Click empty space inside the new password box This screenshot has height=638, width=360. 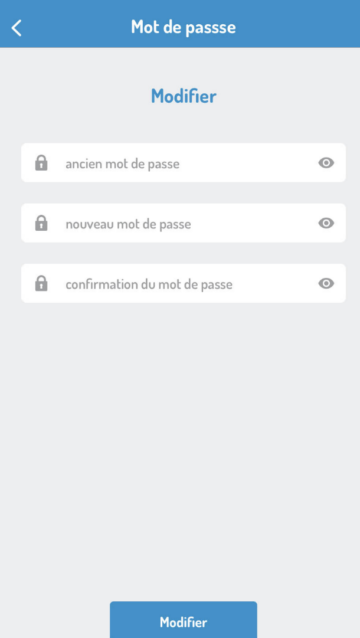pyautogui.click(x=254, y=223)
